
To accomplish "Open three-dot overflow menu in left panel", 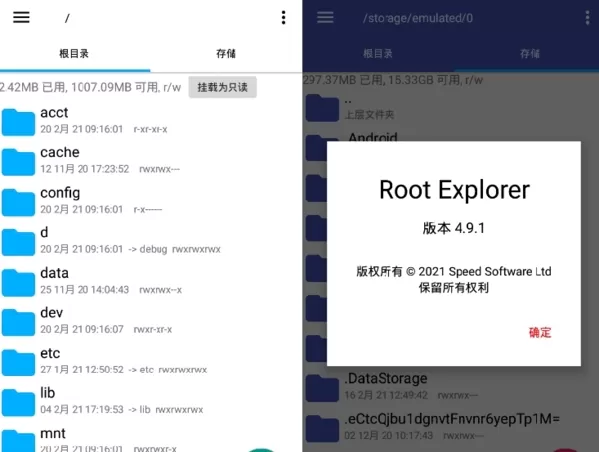I will (x=283, y=18).
